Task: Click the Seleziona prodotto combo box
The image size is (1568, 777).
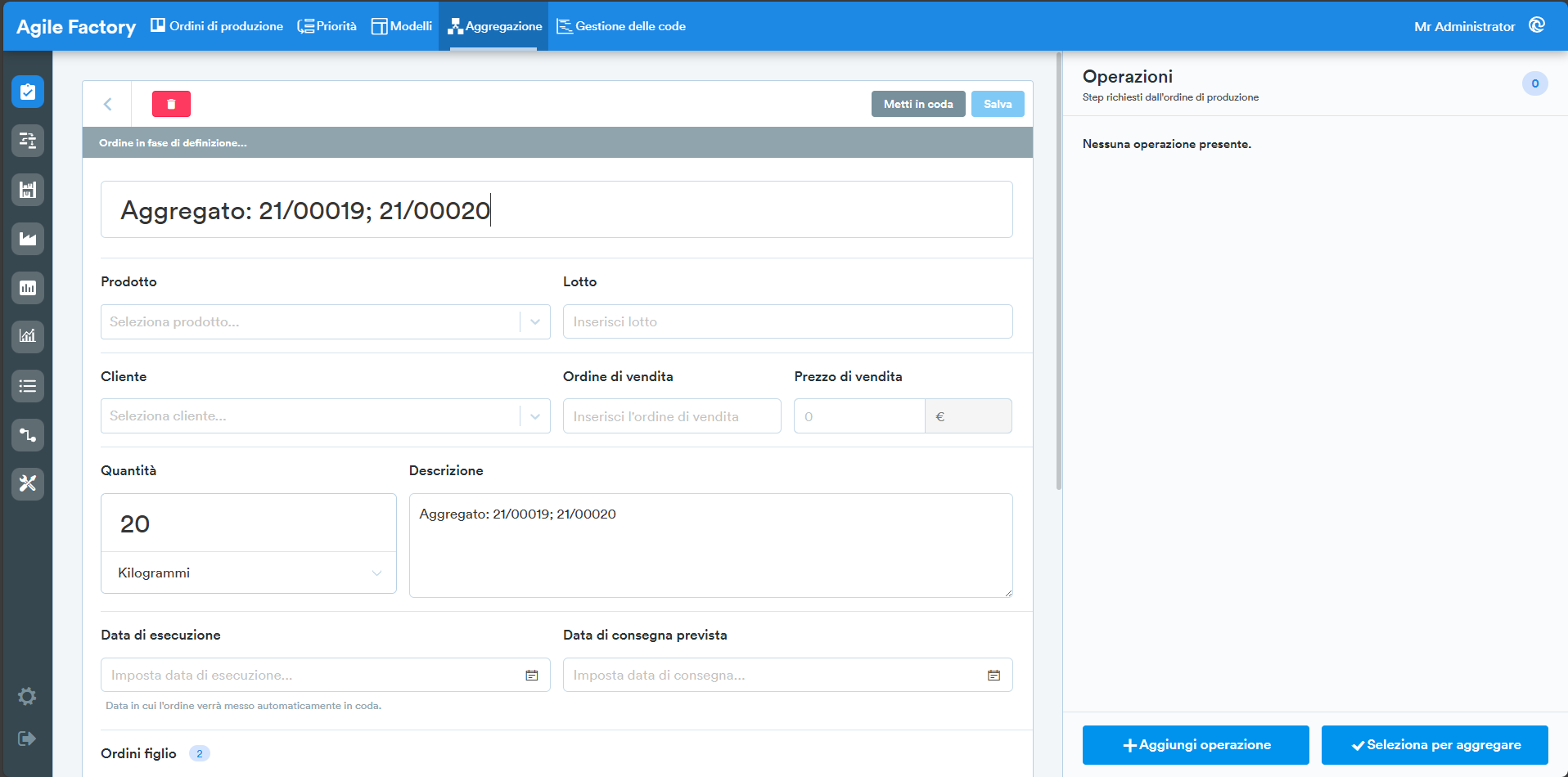Action: pos(326,321)
